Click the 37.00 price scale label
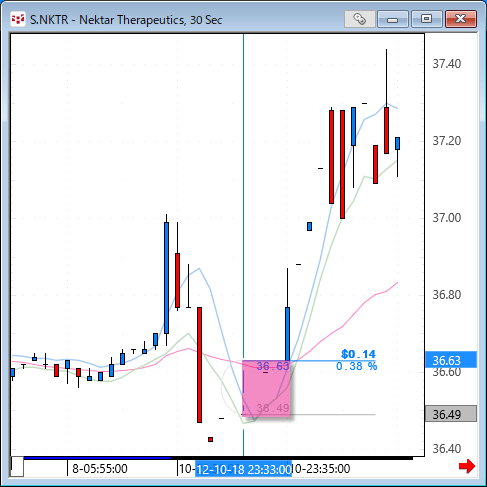The width and height of the screenshot is (487, 487). tap(446, 218)
